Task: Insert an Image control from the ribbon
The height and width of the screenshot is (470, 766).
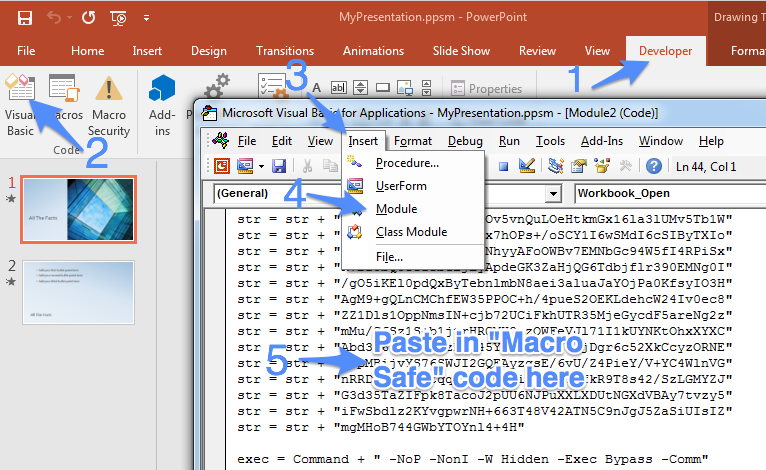Action: point(405,88)
